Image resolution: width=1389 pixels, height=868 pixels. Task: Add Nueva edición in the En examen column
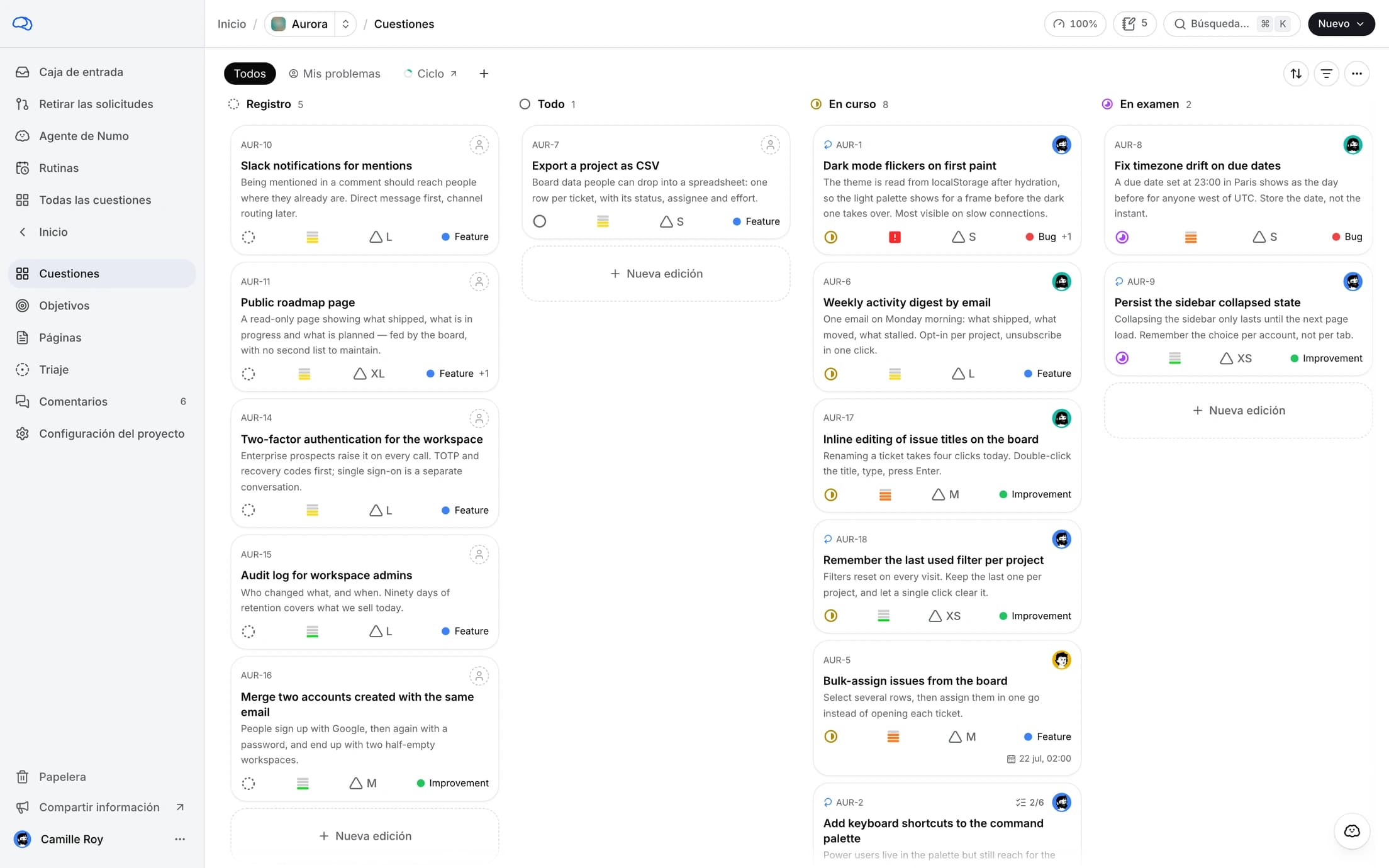1239,411
